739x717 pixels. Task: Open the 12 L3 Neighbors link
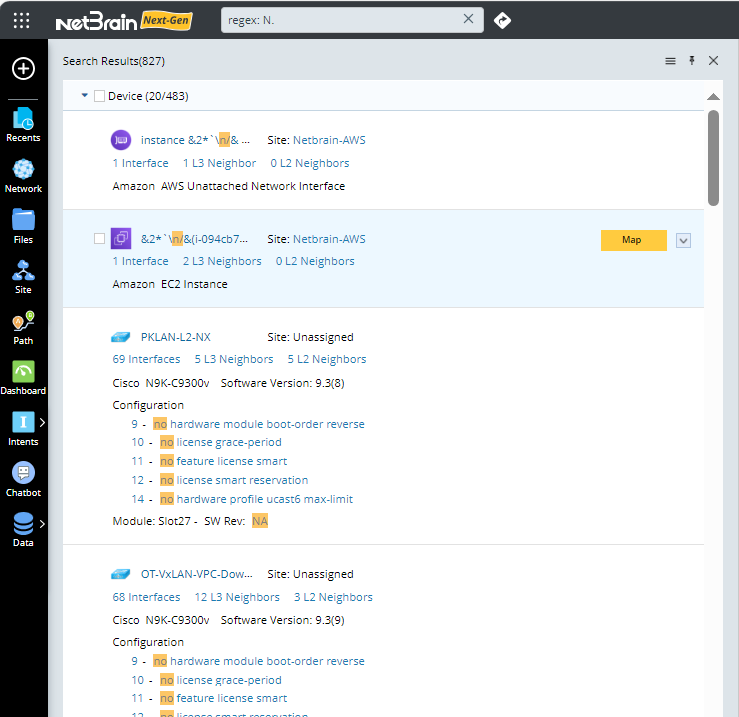tap(237, 597)
